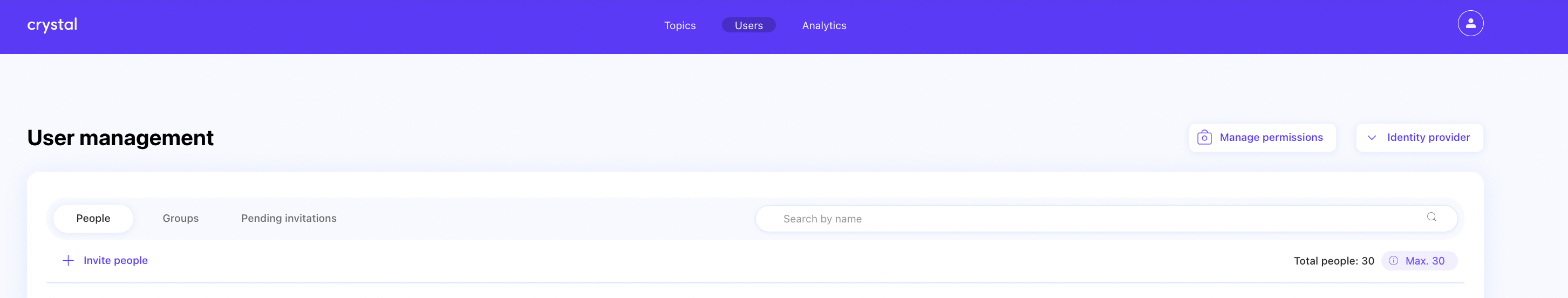The image size is (1568, 298).
Task: Click the Manage permissions button text
Action: point(1271,138)
